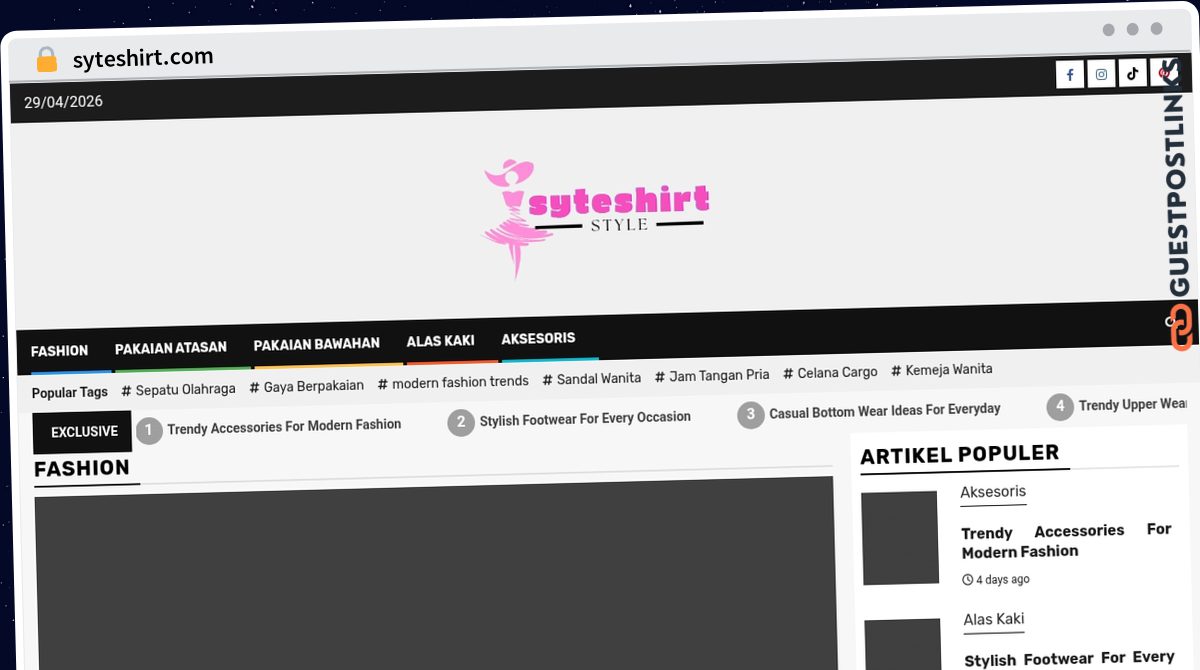Click the Popular Tags label
Image resolution: width=1200 pixels, height=670 pixels.
click(x=69, y=392)
